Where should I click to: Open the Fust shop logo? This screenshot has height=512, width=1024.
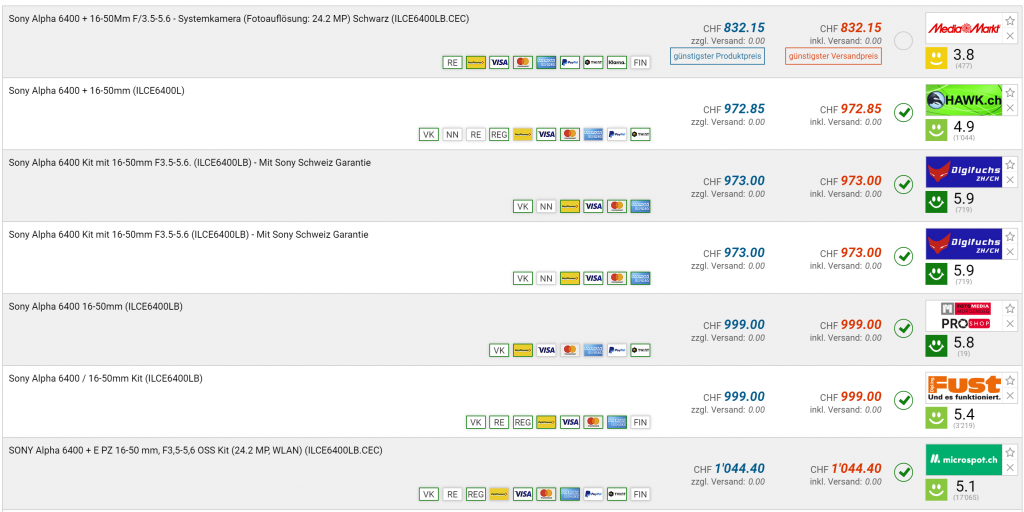(963, 388)
